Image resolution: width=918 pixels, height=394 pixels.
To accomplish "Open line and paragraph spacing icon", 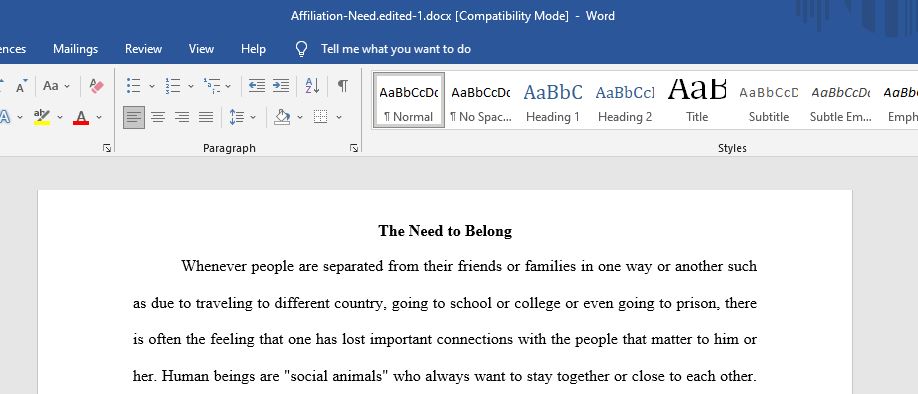I will click(x=237, y=117).
